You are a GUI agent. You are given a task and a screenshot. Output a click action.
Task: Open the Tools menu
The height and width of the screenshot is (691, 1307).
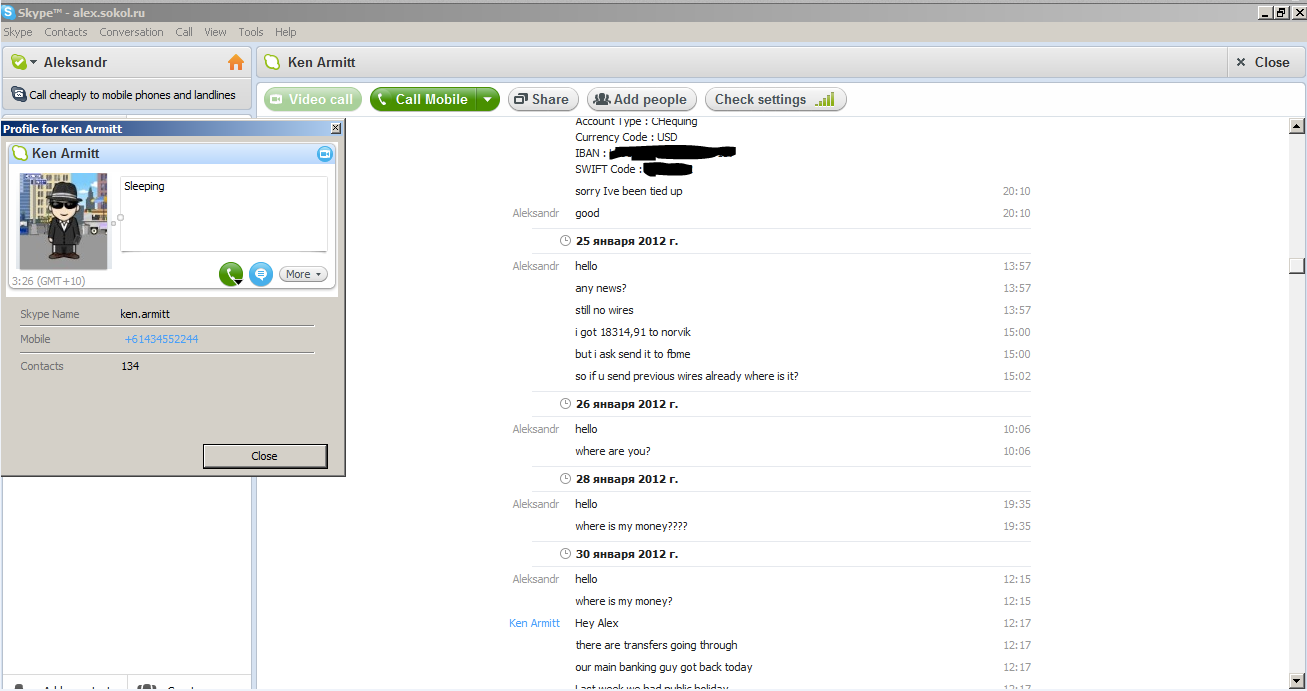251,32
